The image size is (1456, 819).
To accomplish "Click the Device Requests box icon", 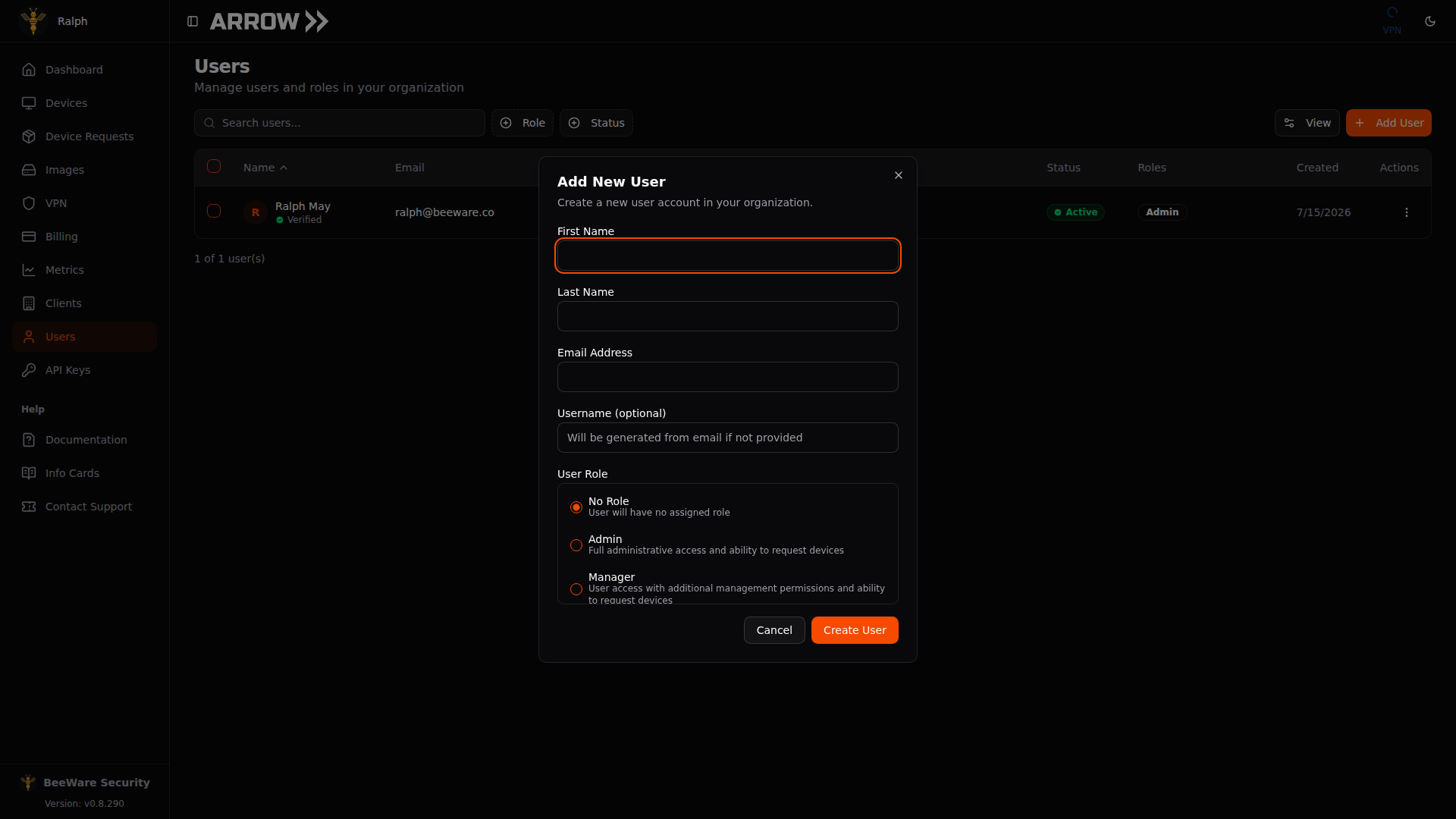I will [x=29, y=136].
